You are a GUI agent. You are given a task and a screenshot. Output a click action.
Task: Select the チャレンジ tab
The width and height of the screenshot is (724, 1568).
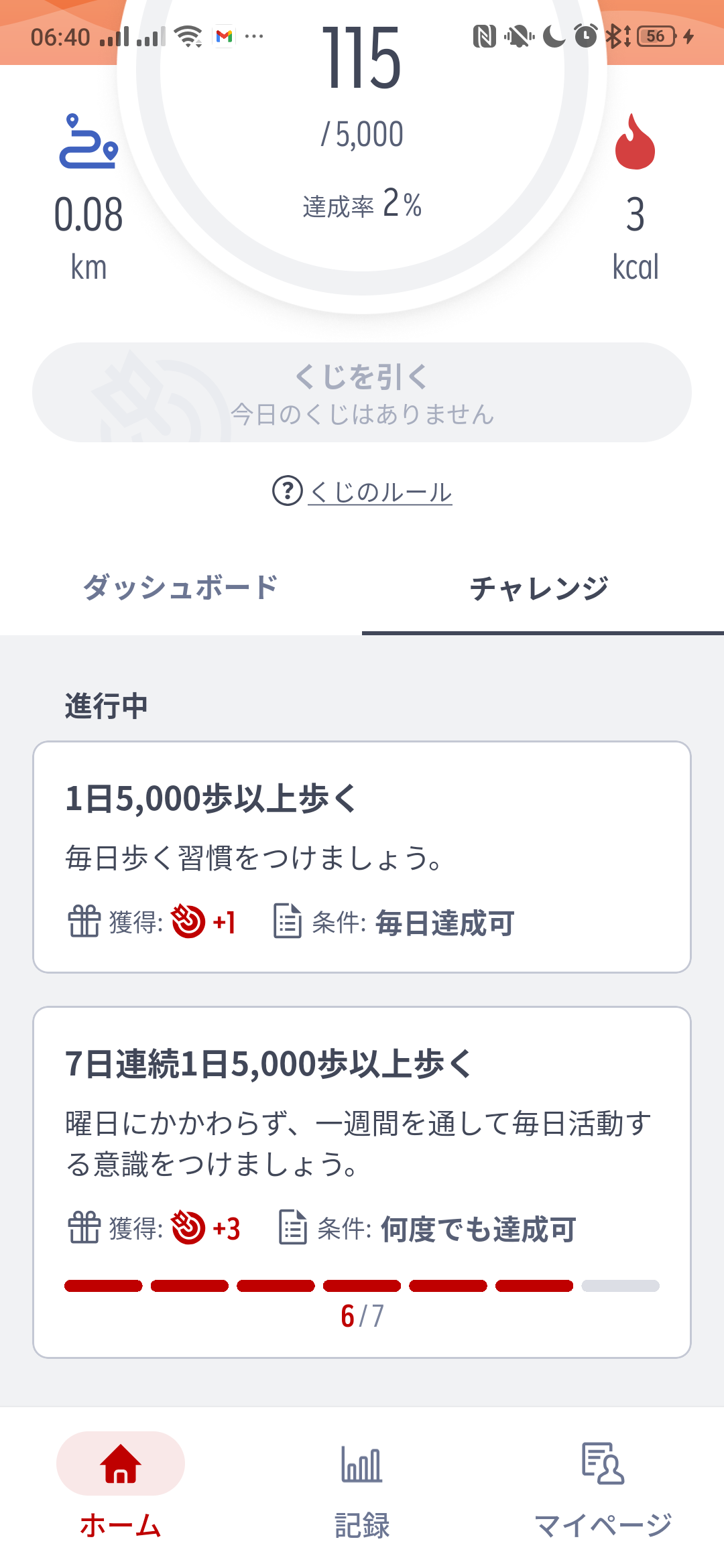(540, 588)
